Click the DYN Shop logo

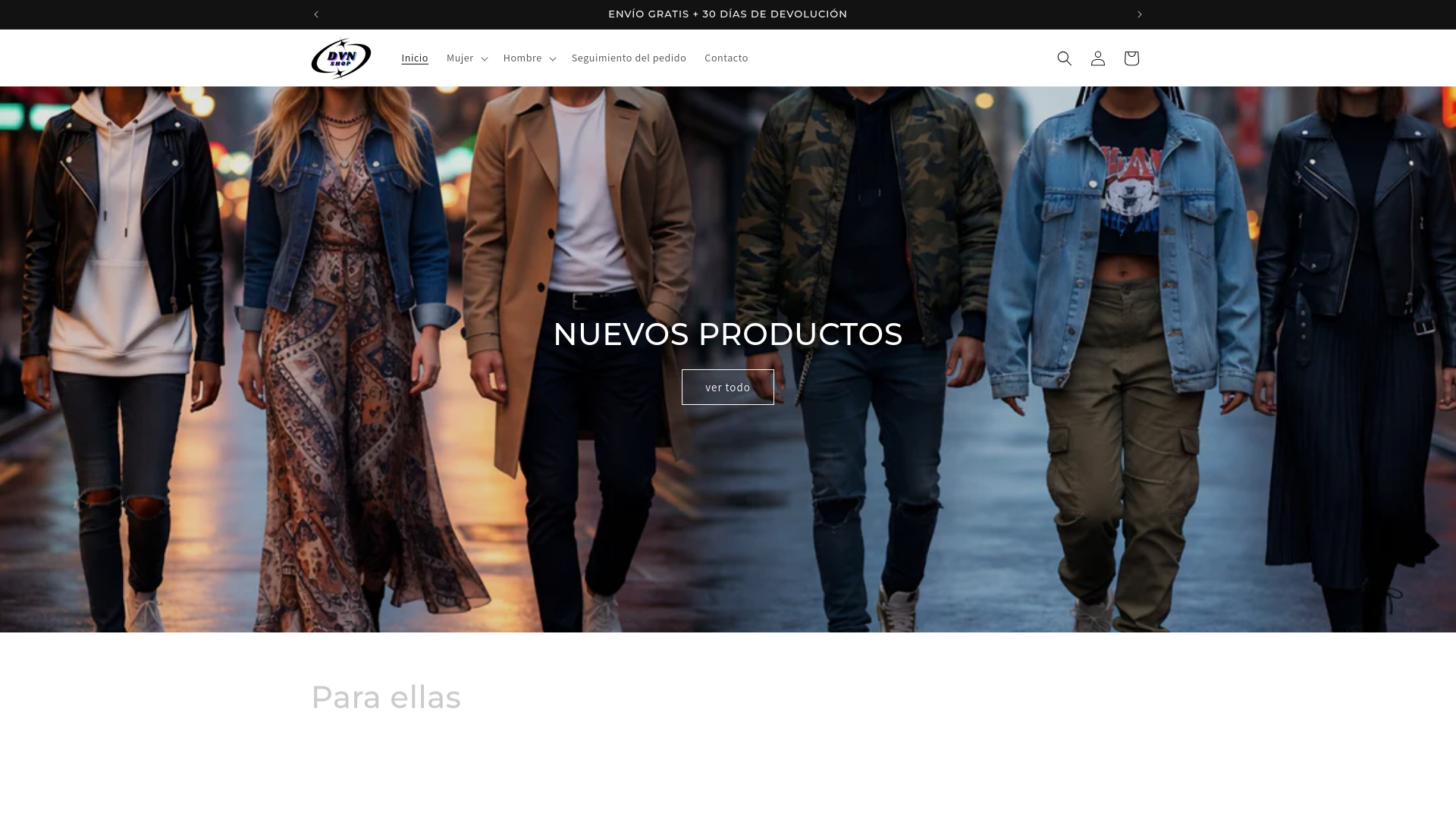pyautogui.click(x=341, y=58)
